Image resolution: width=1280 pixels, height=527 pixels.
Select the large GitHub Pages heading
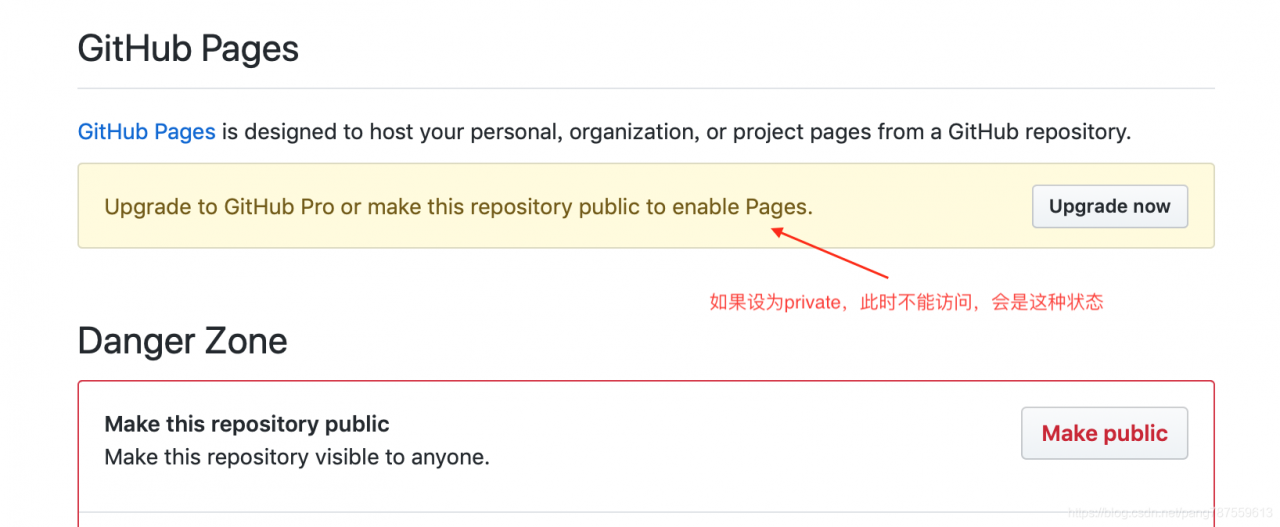click(188, 48)
